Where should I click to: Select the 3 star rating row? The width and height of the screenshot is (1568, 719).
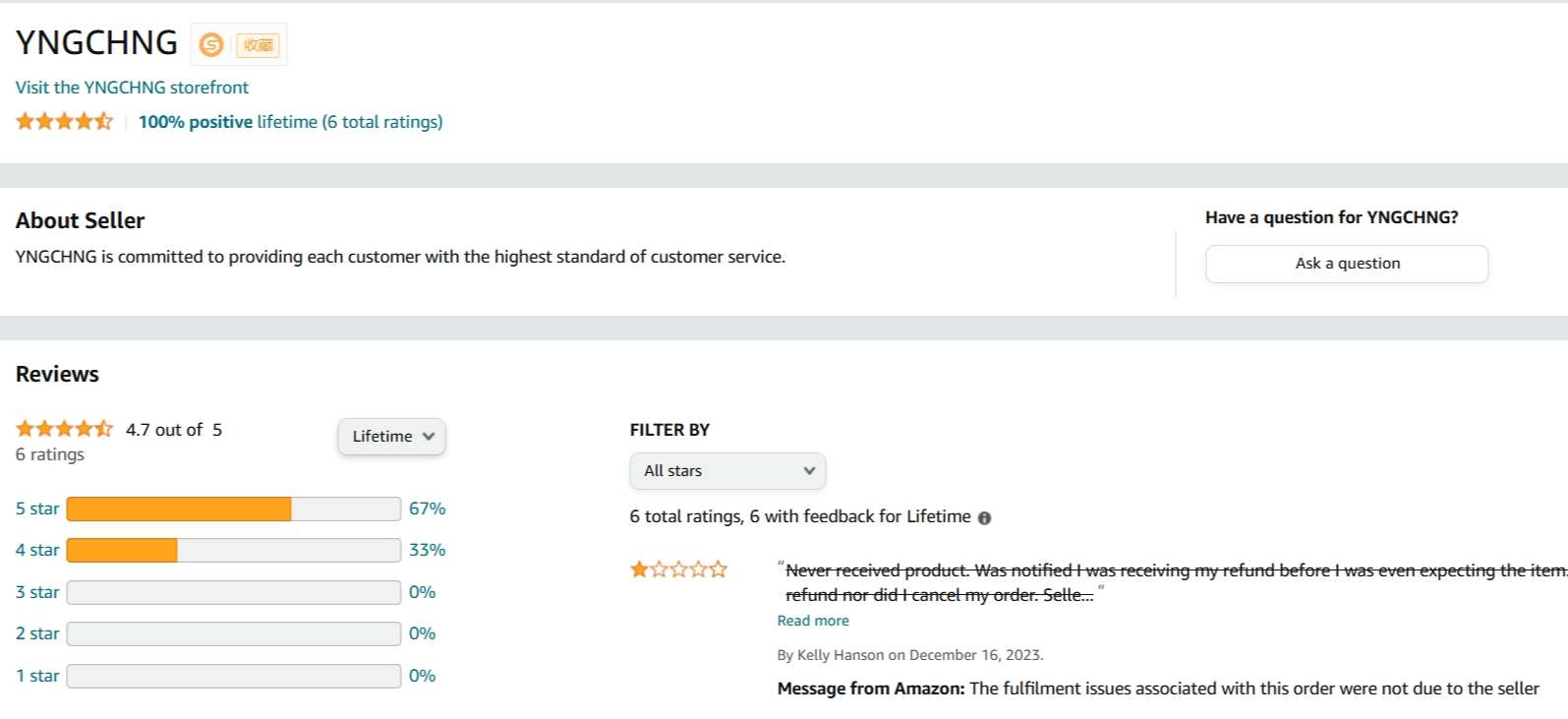[37, 592]
